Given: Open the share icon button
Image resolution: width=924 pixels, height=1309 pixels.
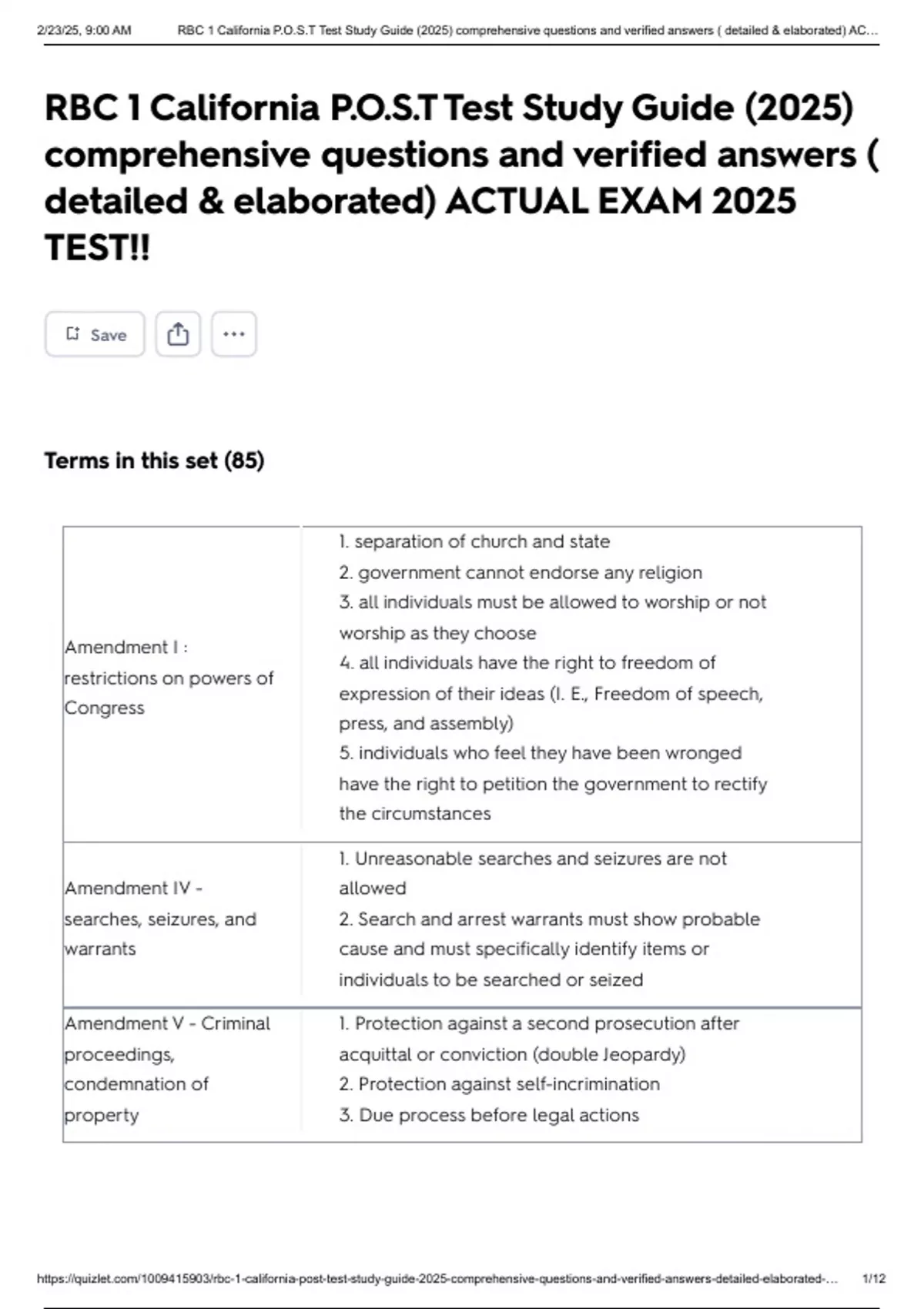Looking at the screenshot, I should point(178,334).
